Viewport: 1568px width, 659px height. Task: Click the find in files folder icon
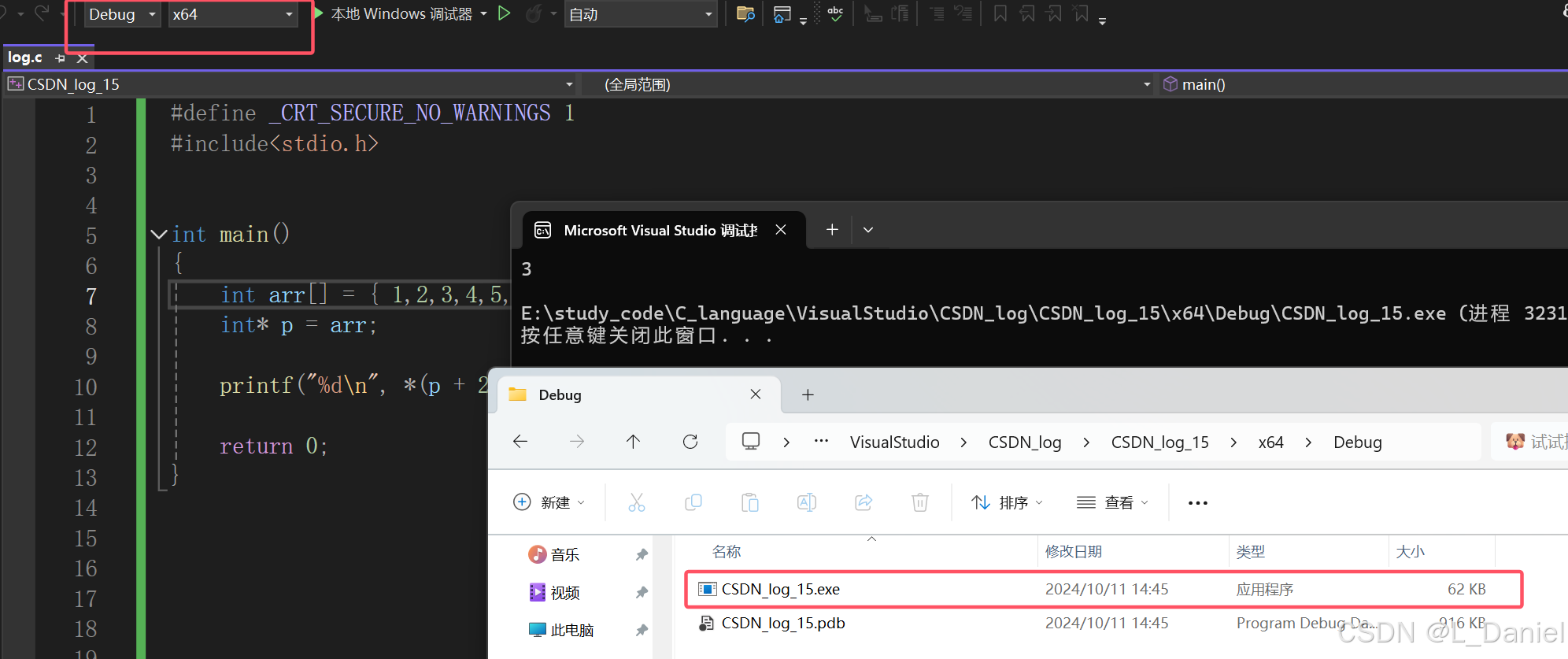(x=745, y=14)
